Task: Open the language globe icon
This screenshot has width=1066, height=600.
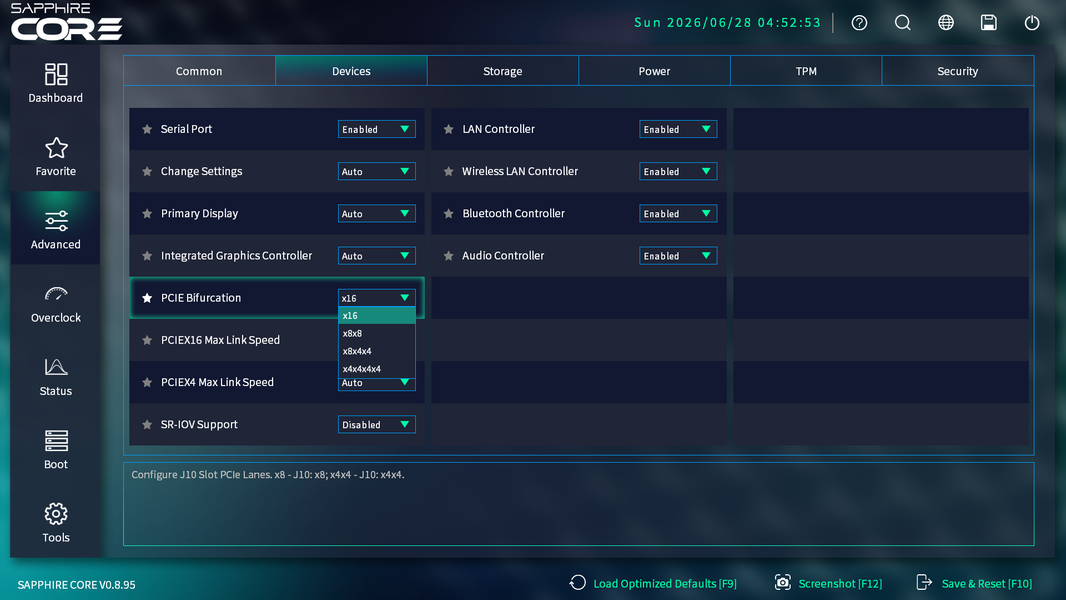Action: tap(946, 23)
